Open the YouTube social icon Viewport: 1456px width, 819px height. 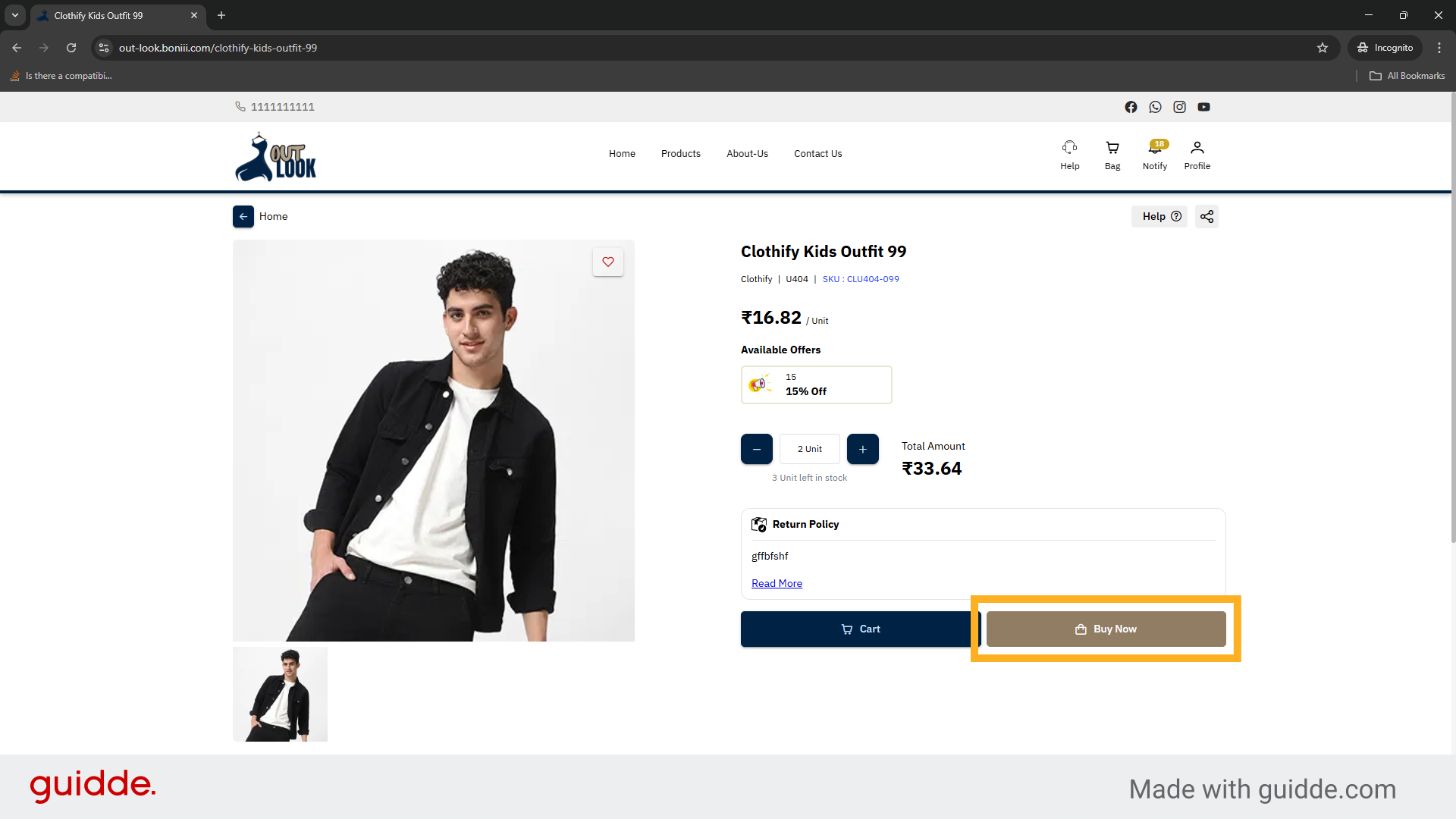pyautogui.click(x=1203, y=107)
